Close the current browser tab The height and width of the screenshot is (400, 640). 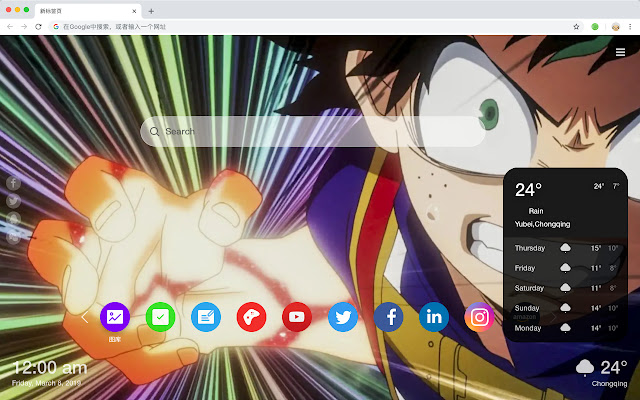134,11
